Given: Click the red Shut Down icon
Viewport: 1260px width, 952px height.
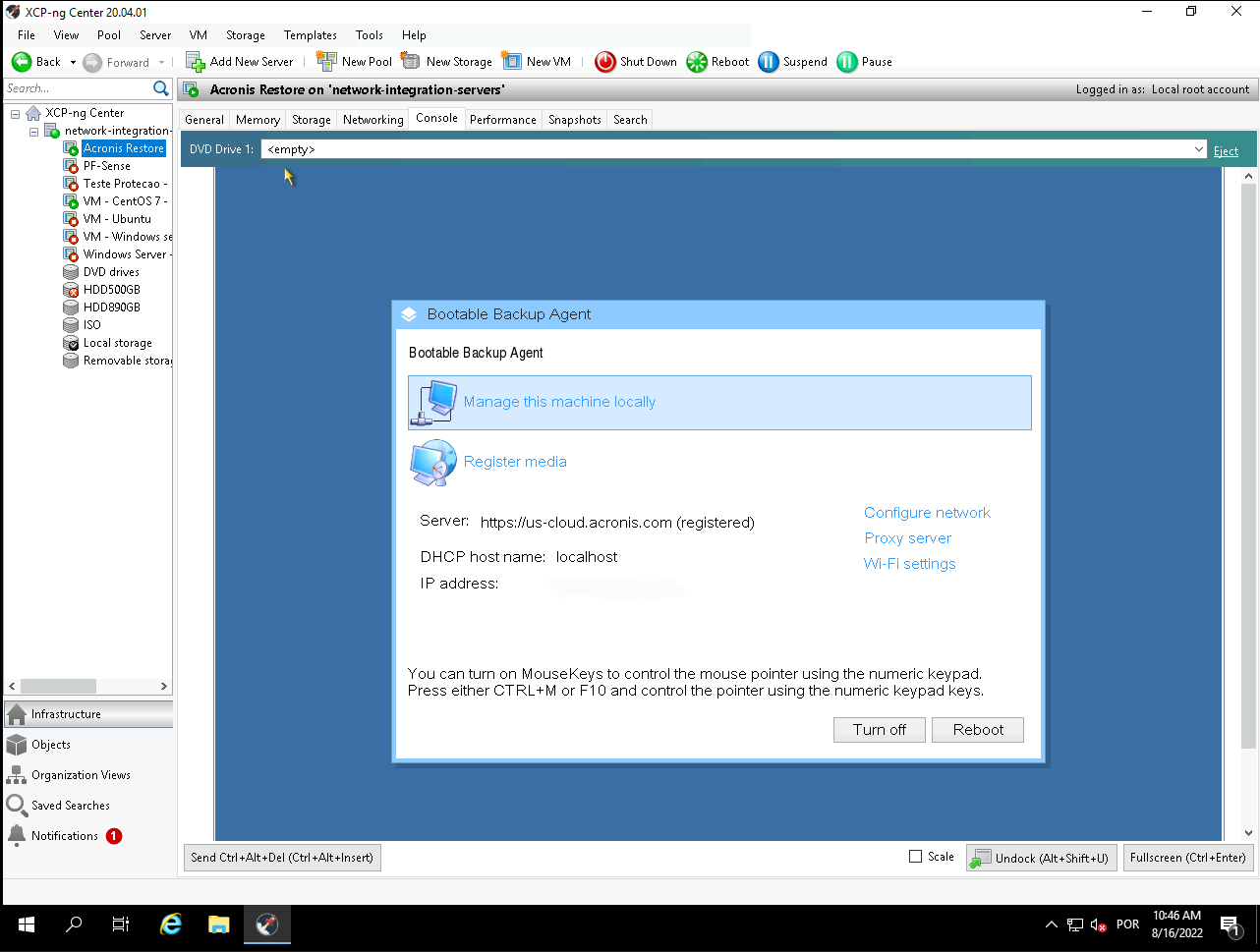Looking at the screenshot, I should click(x=604, y=62).
